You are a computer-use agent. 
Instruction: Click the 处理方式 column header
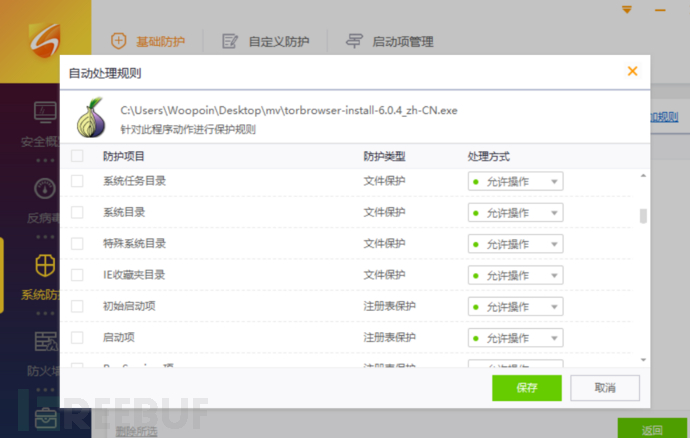click(x=488, y=156)
